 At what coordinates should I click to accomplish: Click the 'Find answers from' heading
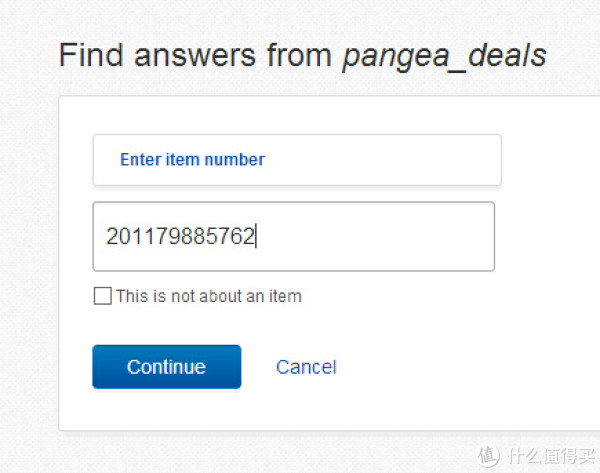tap(195, 55)
